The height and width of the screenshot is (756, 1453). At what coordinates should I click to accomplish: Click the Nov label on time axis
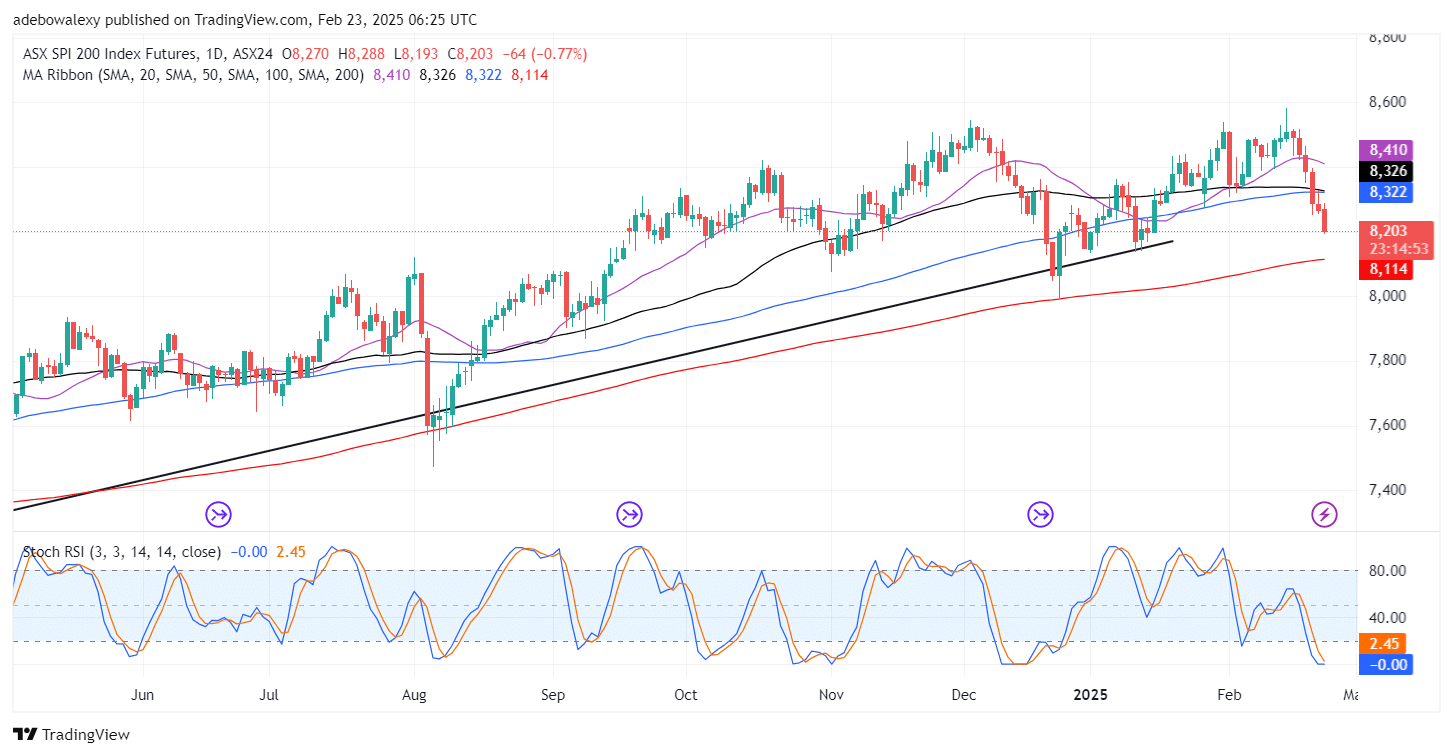coord(829,694)
